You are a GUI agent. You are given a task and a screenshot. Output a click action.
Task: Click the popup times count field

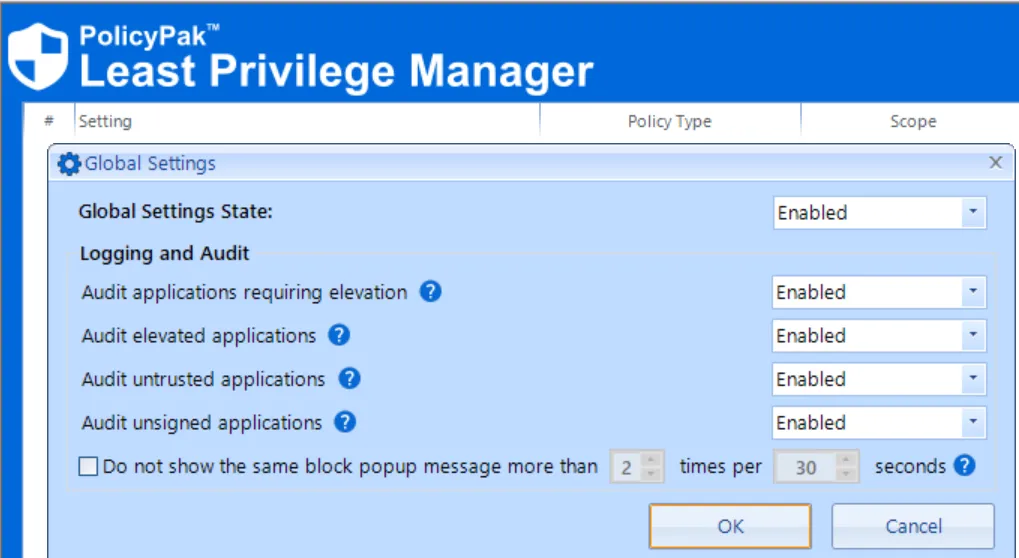pos(625,467)
